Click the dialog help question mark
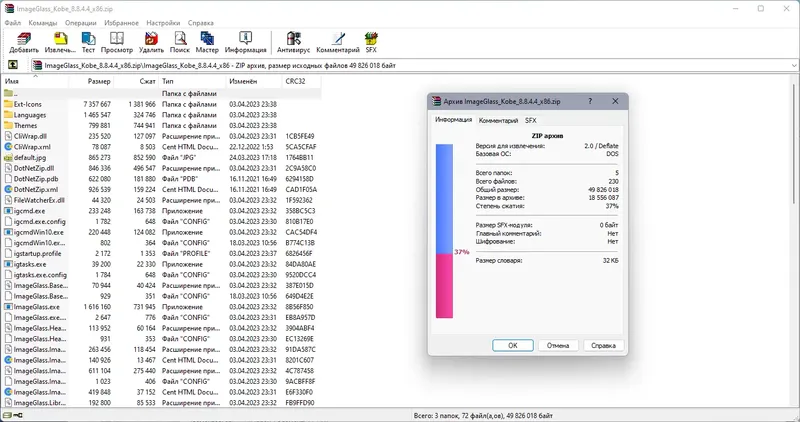 click(590, 101)
